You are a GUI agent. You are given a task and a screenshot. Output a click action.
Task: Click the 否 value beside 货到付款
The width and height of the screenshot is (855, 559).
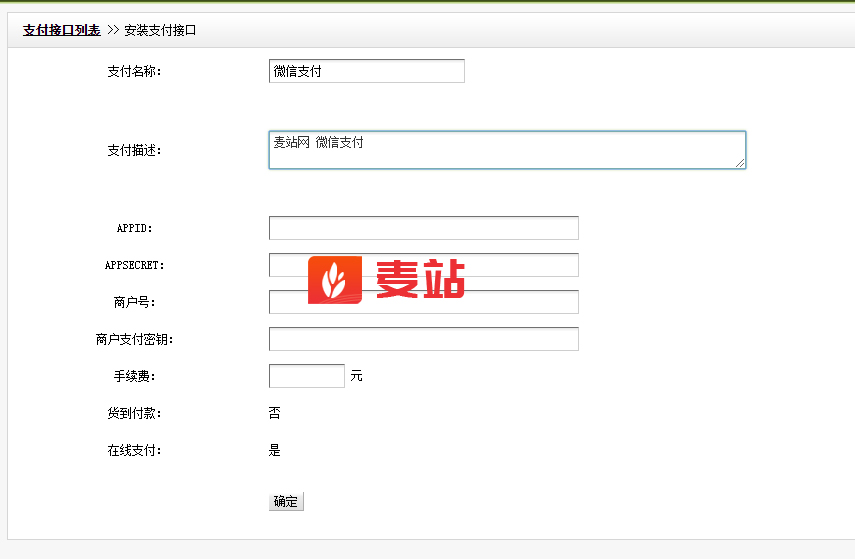pos(275,413)
